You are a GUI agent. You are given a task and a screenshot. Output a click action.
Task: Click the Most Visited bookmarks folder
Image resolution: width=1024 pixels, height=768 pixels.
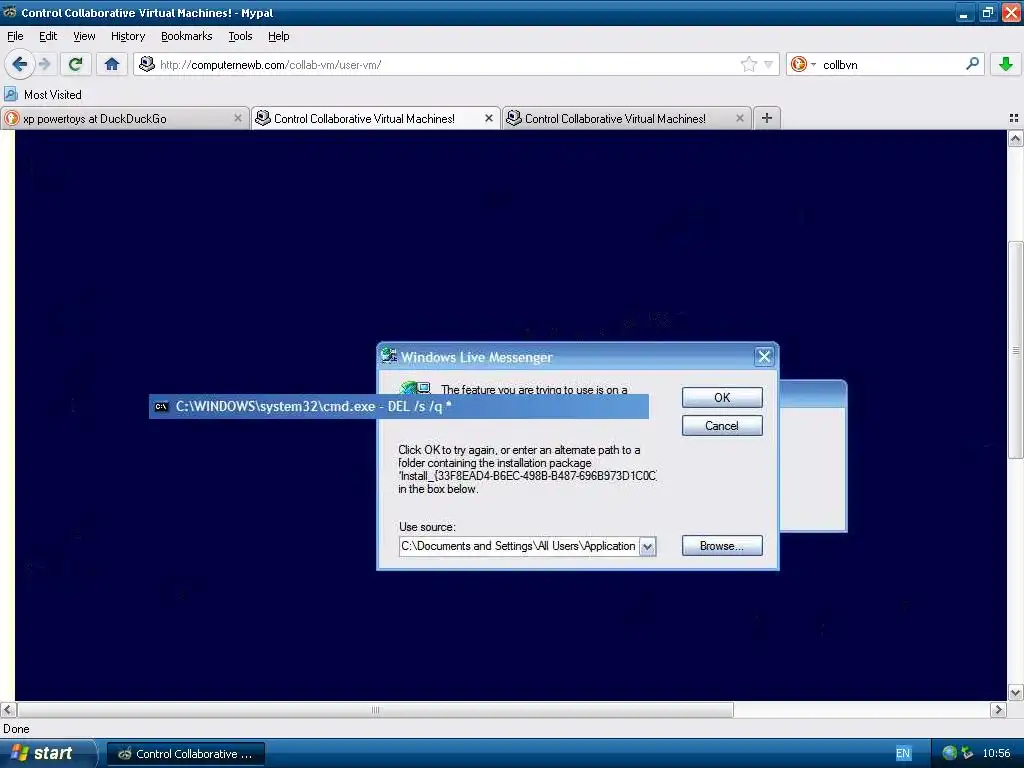[44, 95]
